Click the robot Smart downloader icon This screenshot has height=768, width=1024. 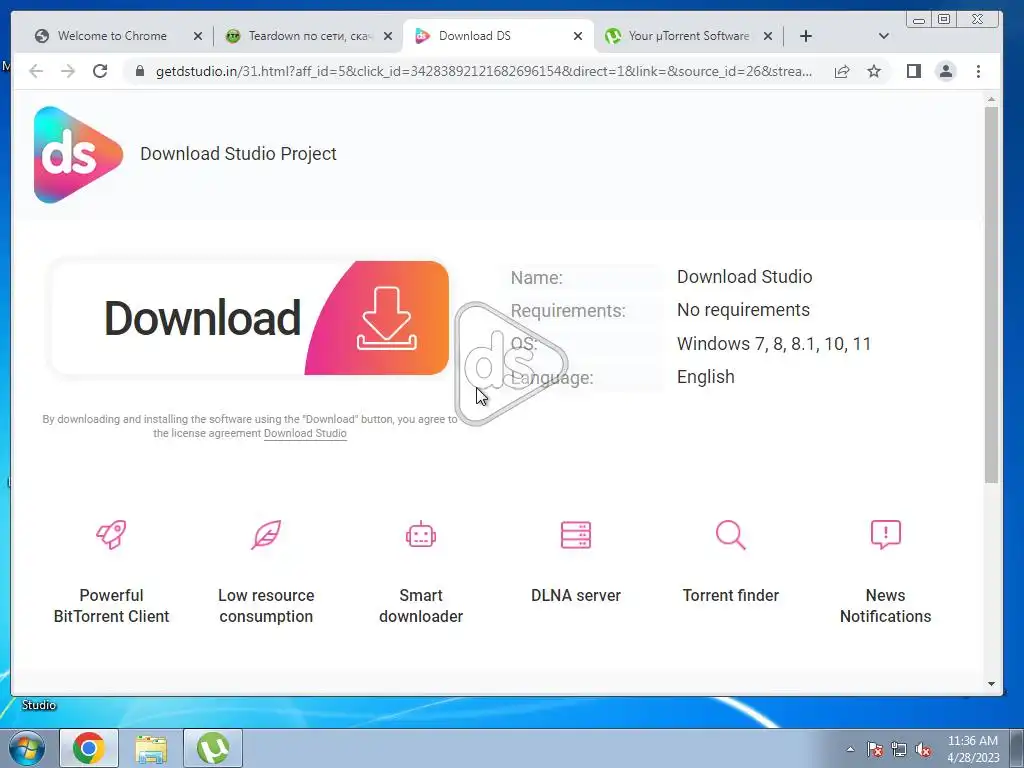pos(421,535)
